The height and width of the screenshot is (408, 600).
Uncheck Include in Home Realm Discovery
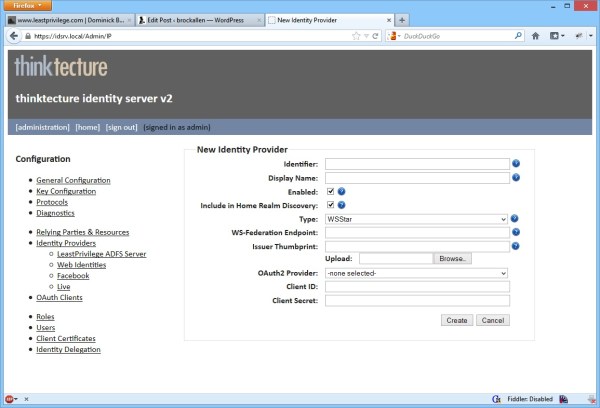pos(330,205)
